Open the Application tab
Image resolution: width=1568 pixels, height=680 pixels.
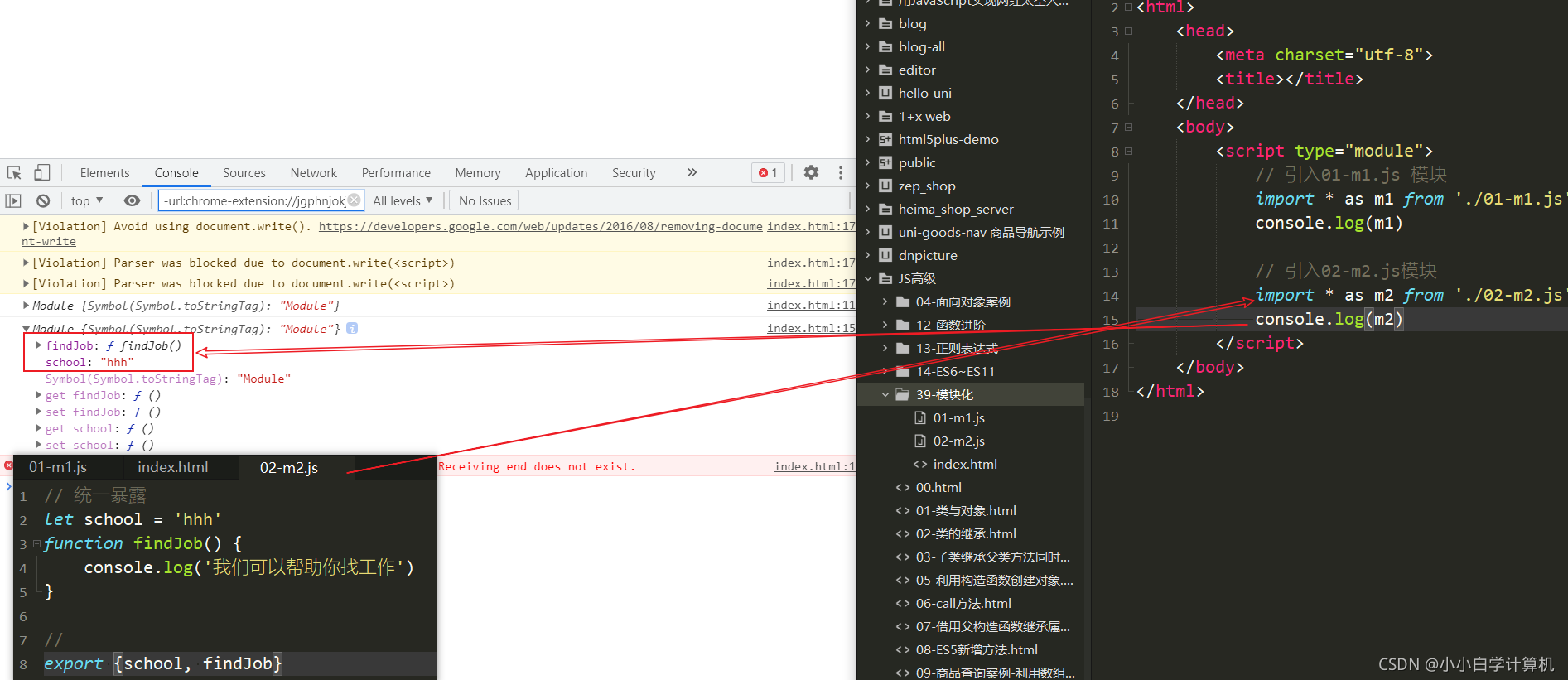(556, 172)
